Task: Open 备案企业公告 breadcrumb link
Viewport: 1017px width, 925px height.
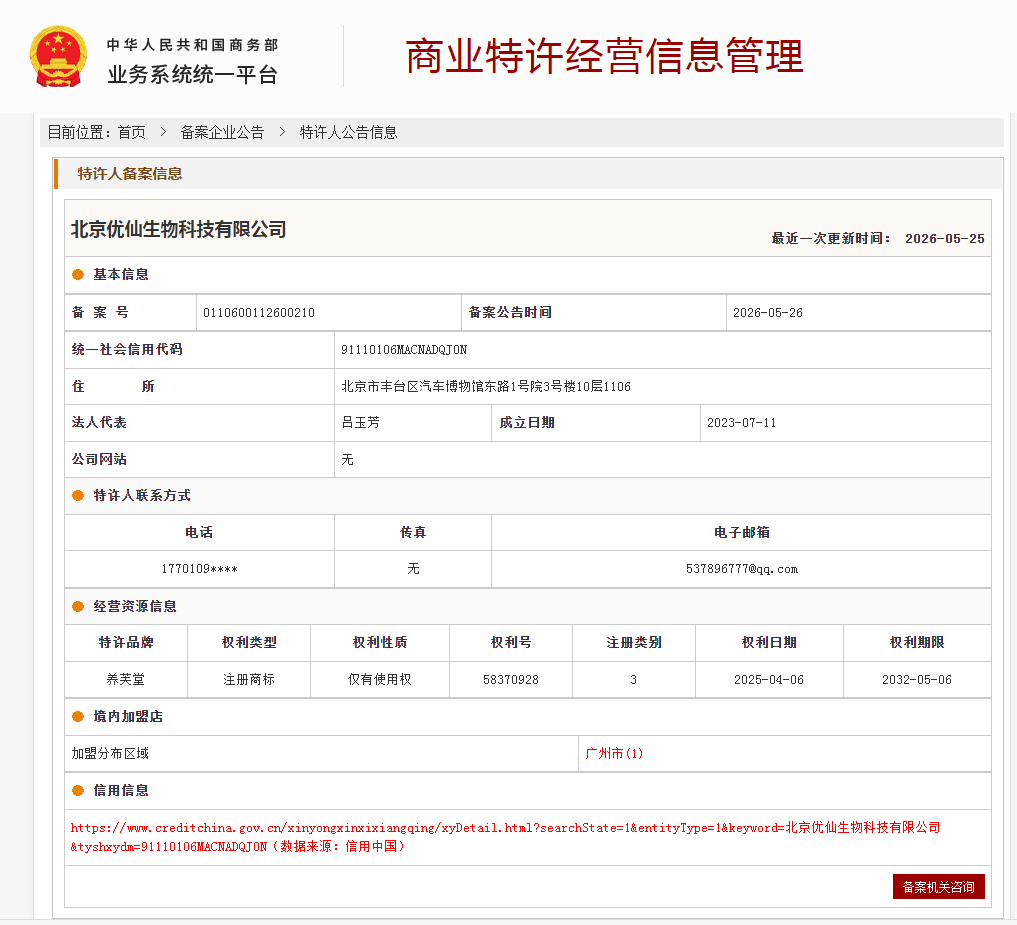Action: [x=222, y=132]
